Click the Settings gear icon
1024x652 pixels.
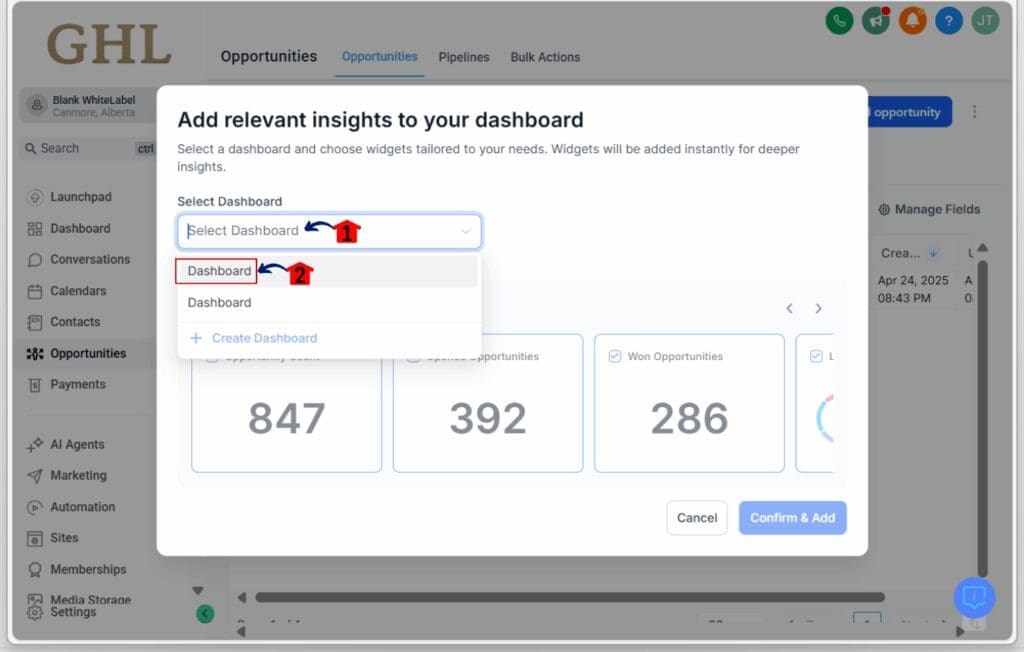click(x=35, y=612)
